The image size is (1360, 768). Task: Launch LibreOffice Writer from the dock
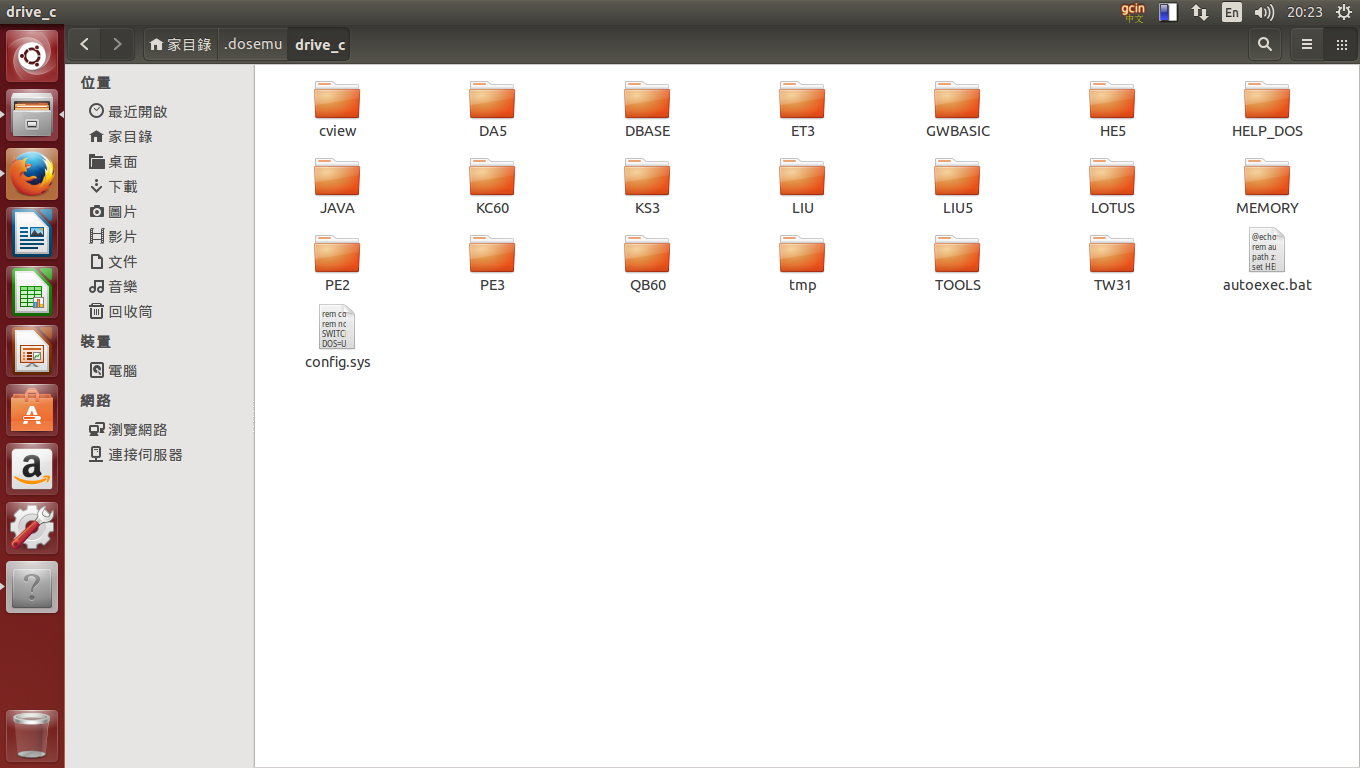32,232
